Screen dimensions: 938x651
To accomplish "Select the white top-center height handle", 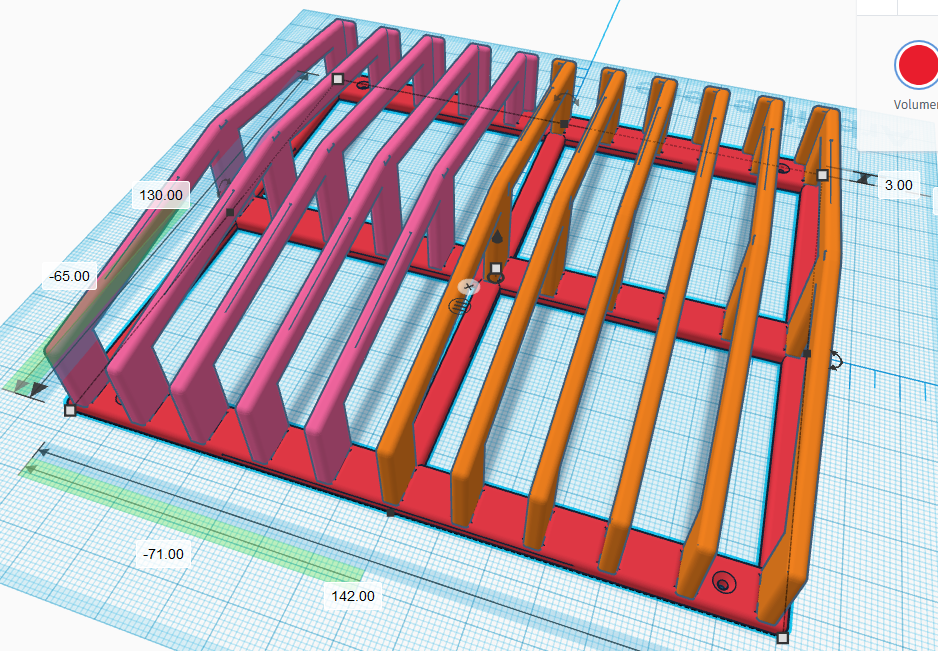I will (495, 268).
